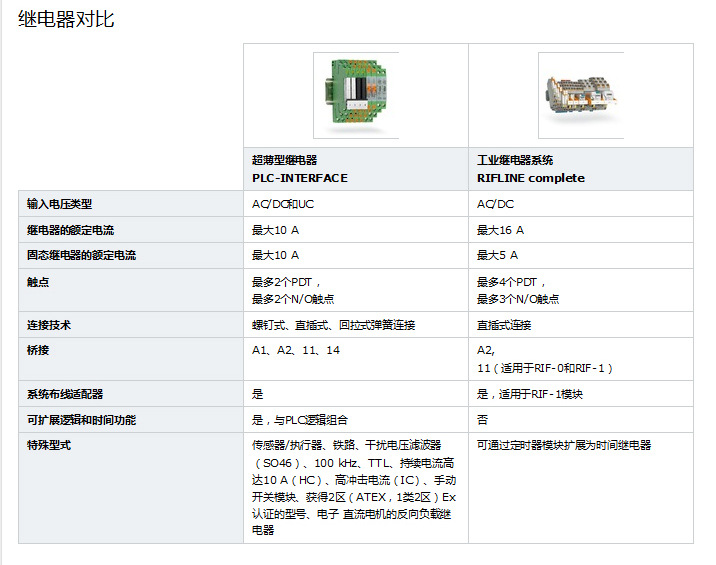The image size is (716, 565).
Task: Select the 继电器的额定电流 row header
Action: pos(70,230)
